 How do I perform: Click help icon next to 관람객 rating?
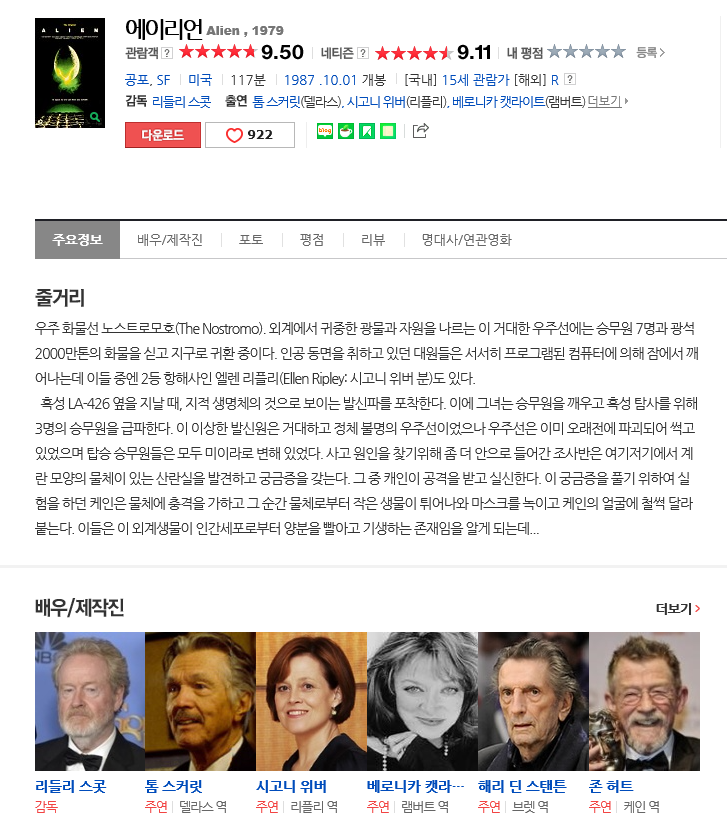pos(167,53)
